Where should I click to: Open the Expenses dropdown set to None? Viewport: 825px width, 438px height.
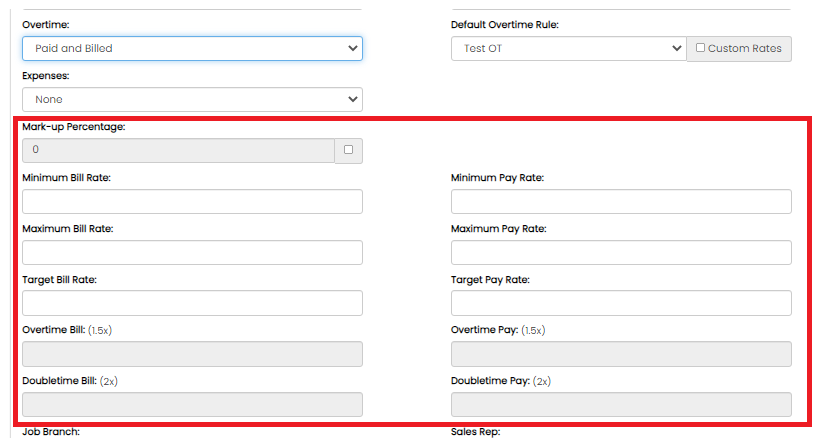(192, 99)
